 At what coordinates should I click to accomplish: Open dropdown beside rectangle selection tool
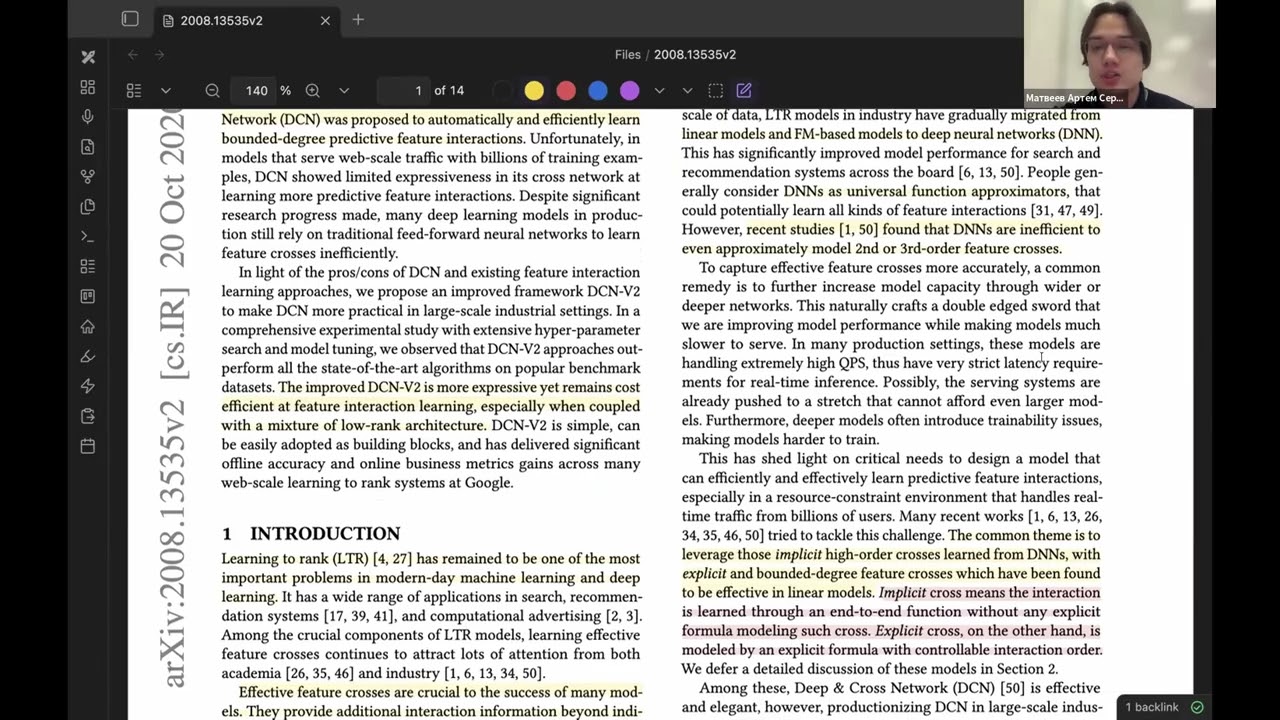click(688, 91)
